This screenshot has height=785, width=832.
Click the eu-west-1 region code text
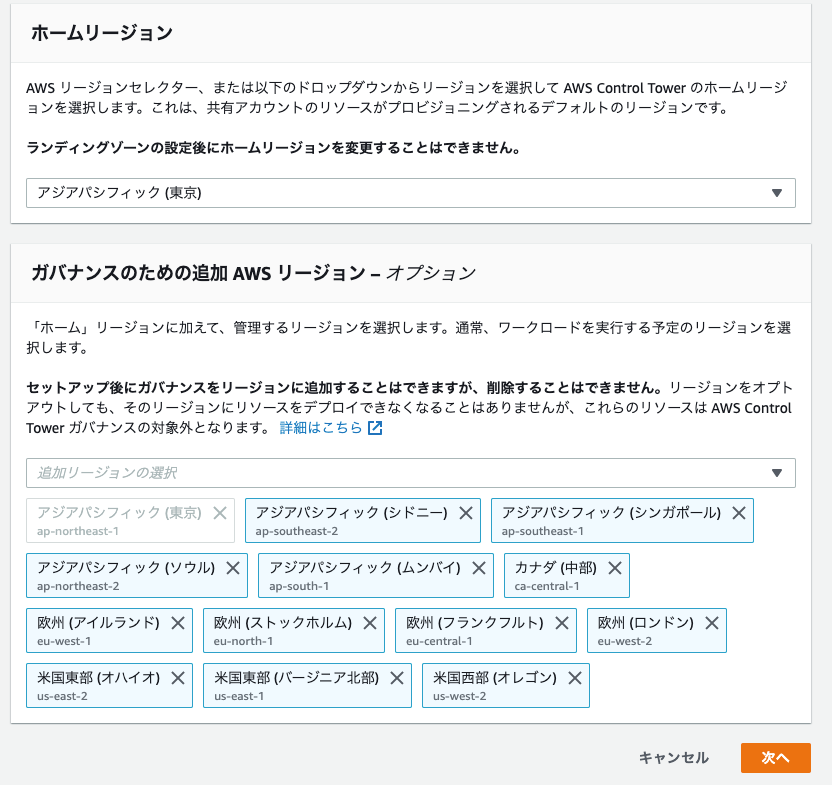(x=64, y=641)
